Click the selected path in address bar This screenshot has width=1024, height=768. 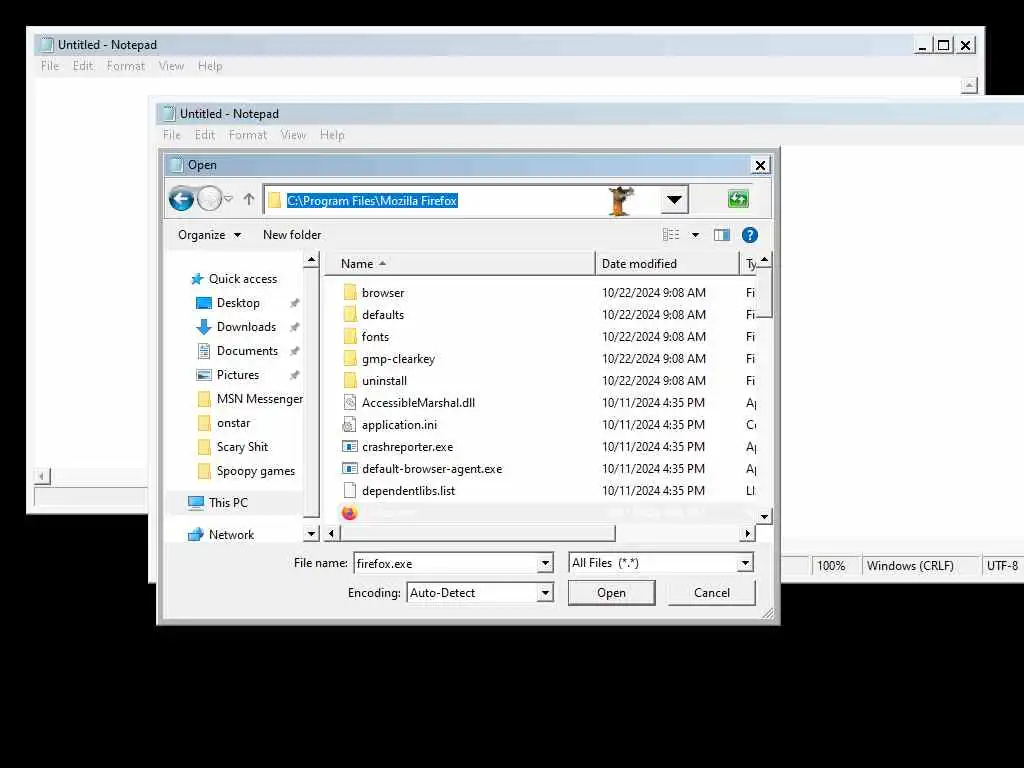point(372,200)
